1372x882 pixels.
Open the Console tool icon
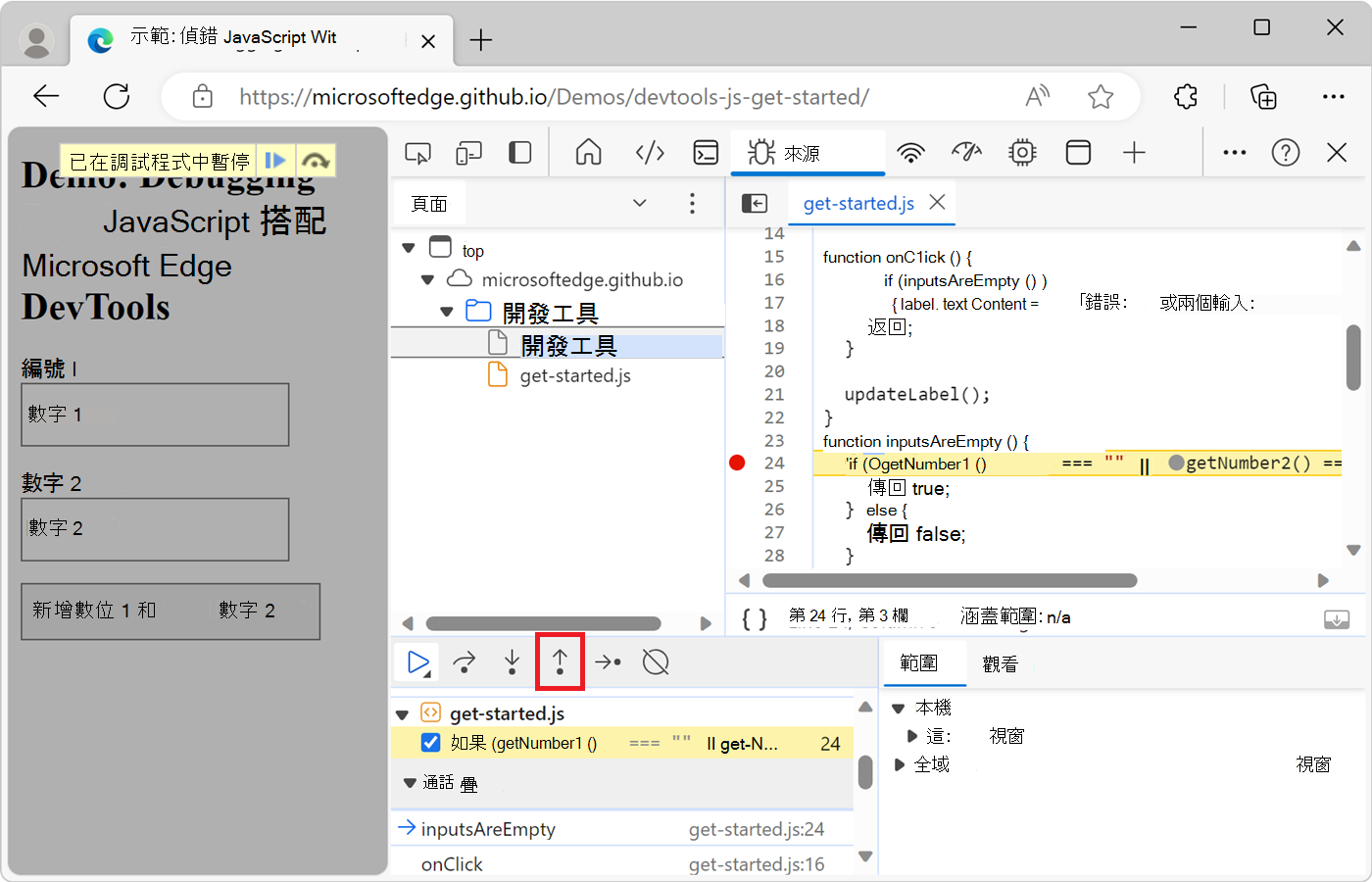[x=706, y=153]
